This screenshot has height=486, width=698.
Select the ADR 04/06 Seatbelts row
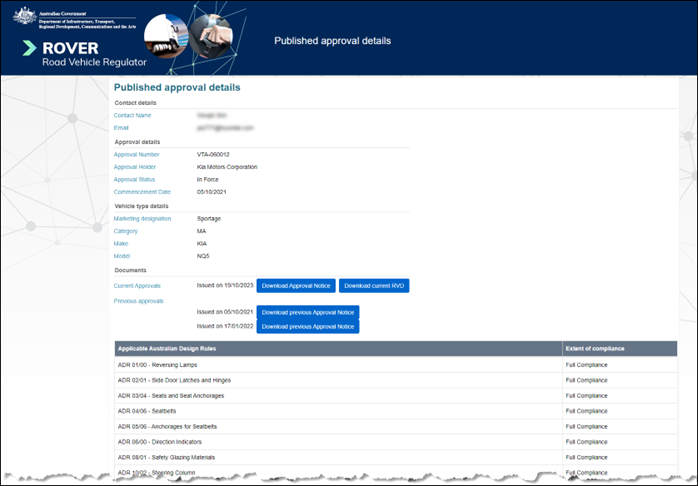[x=148, y=411]
